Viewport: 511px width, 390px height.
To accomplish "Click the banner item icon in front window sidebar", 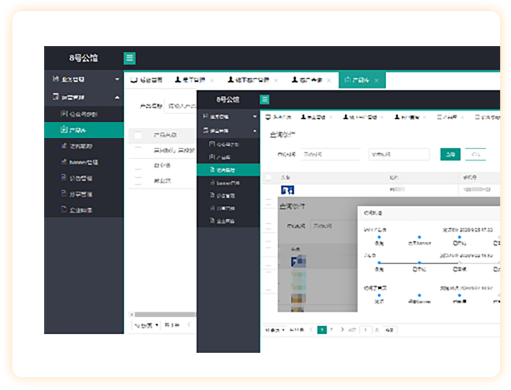I will tap(212, 183).
